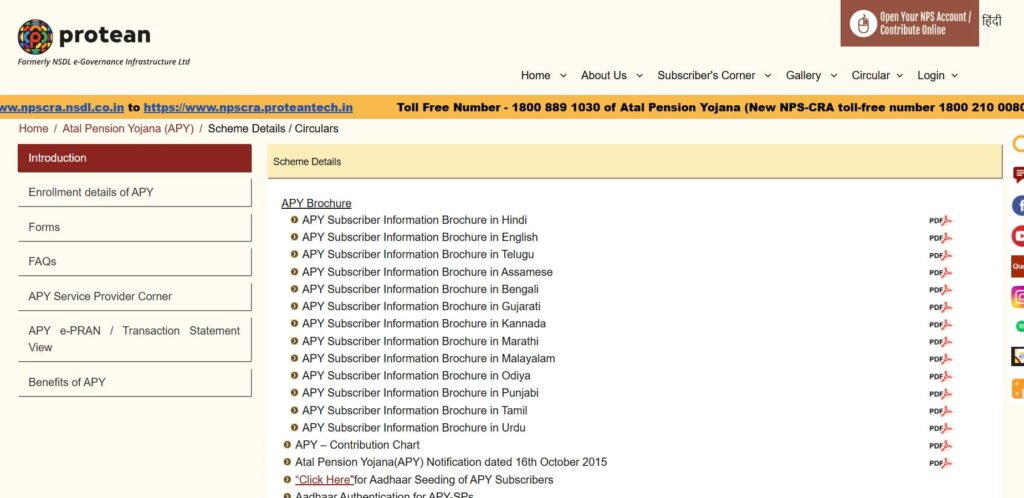Image resolution: width=1024 pixels, height=498 pixels.
Task: Open APY Service Provider Corner
Action: click(135, 296)
